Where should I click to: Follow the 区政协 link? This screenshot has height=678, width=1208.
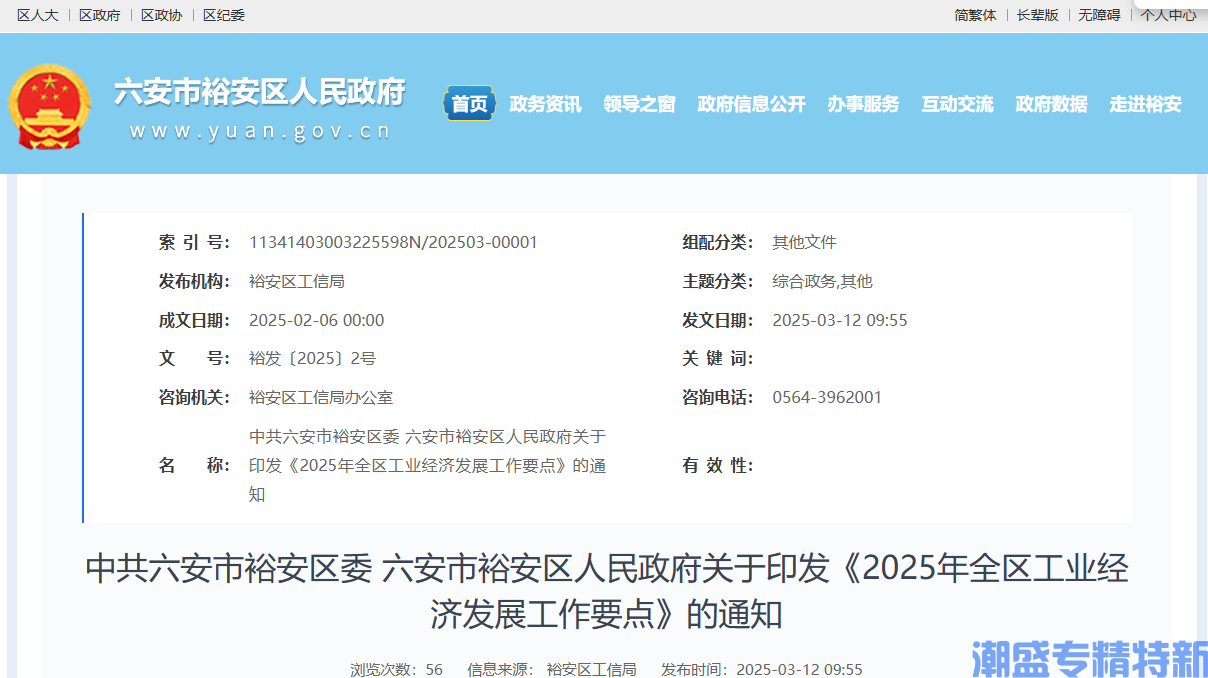162,15
